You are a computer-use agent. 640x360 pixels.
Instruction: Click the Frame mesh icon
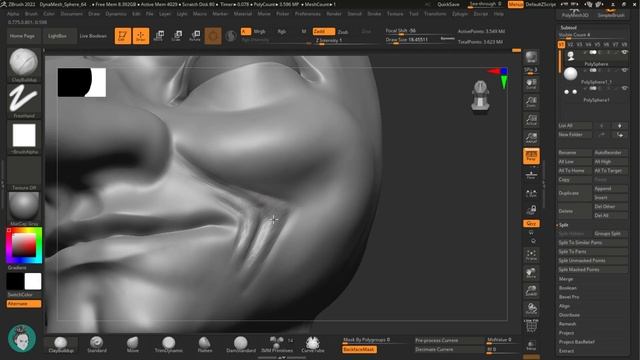[x=531, y=255]
